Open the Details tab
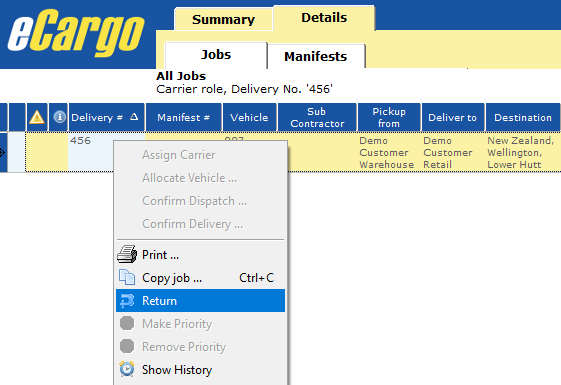The image size is (561, 385). click(x=324, y=18)
